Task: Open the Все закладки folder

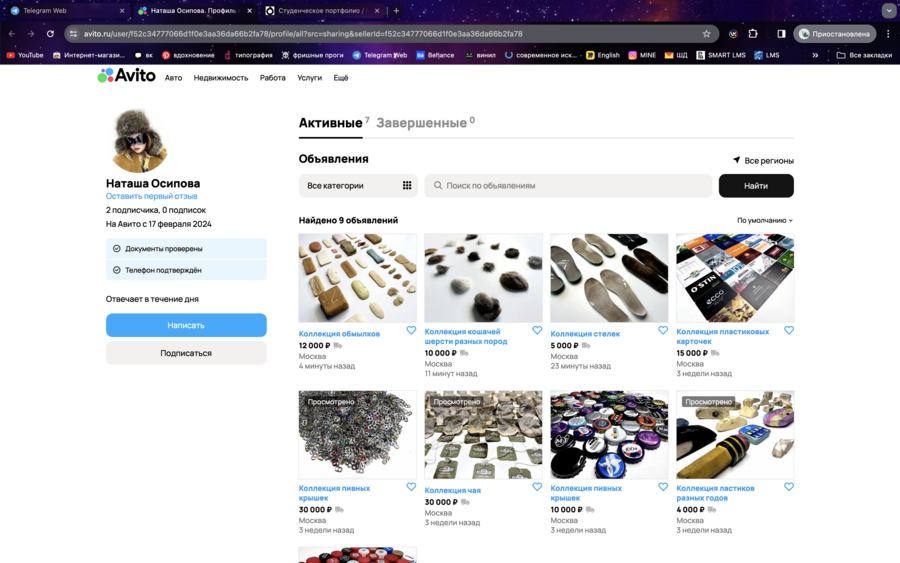Action: pos(864,55)
